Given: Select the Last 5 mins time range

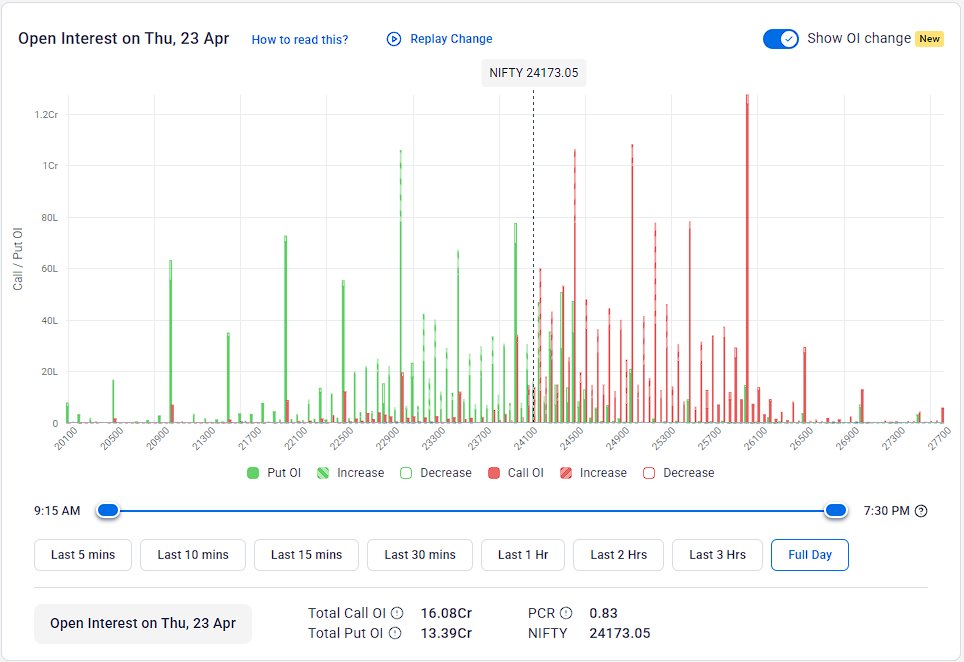Looking at the screenshot, I should 83,555.
